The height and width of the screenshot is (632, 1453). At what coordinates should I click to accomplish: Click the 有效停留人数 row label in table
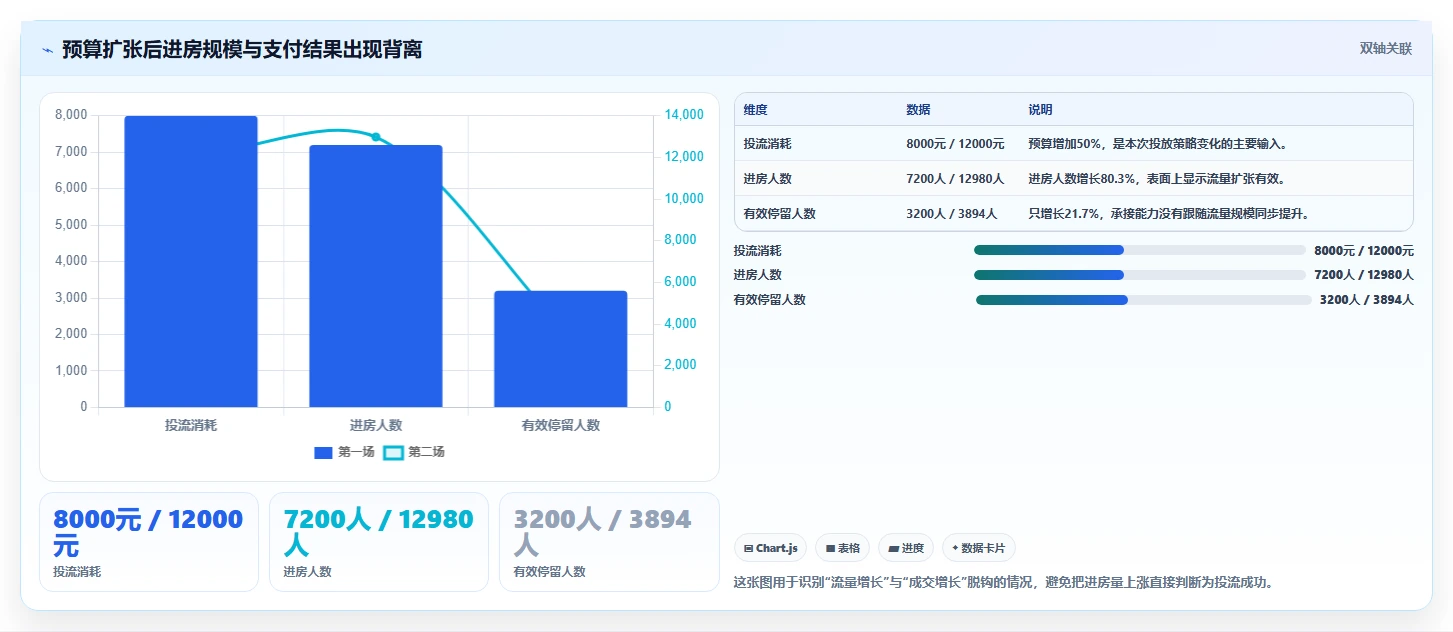[x=779, y=214]
